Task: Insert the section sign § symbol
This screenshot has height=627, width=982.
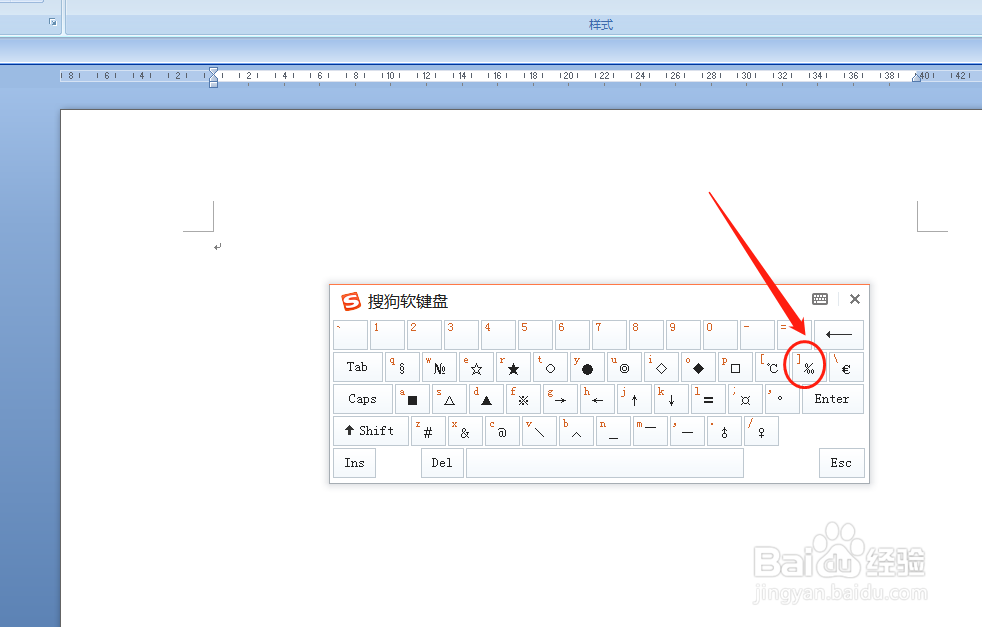Action: pyautogui.click(x=402, y=367)
